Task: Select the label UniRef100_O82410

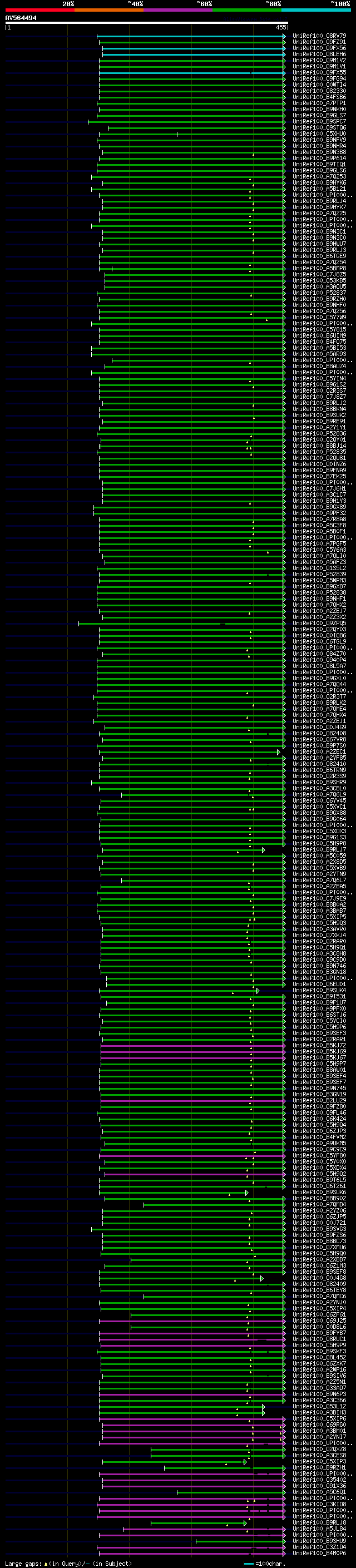Action: coord(319,764)
